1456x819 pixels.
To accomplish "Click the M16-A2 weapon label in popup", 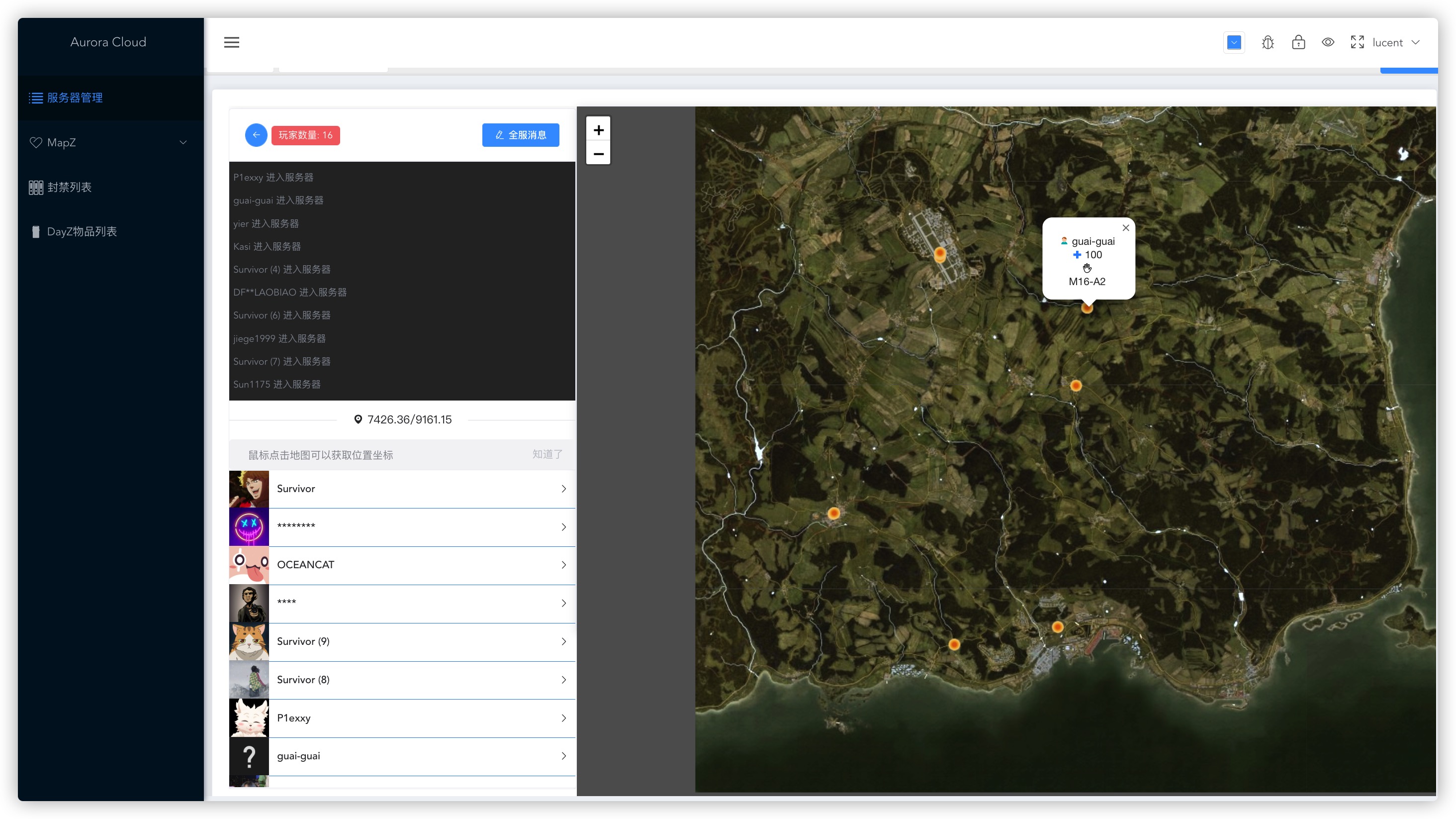I will click(x=1087, y=282).
